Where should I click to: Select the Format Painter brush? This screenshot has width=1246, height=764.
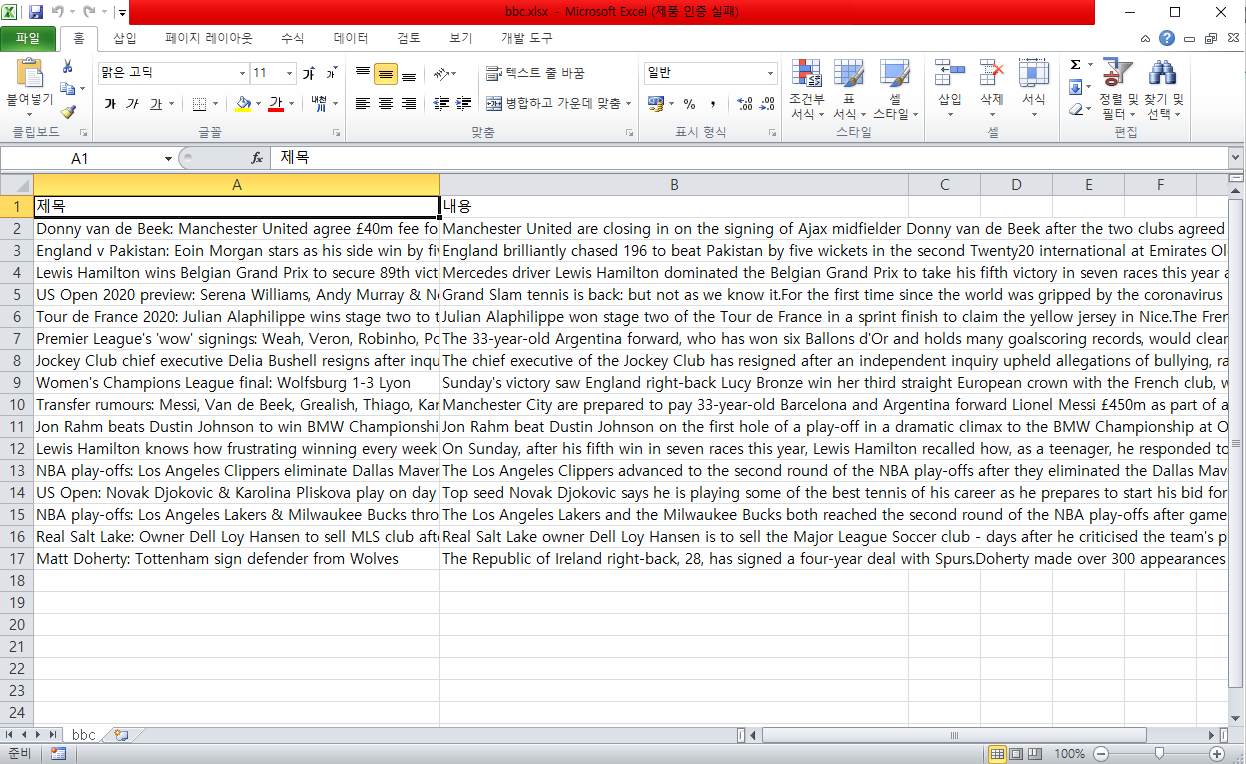pyautogui.click(x=68, y=112)
